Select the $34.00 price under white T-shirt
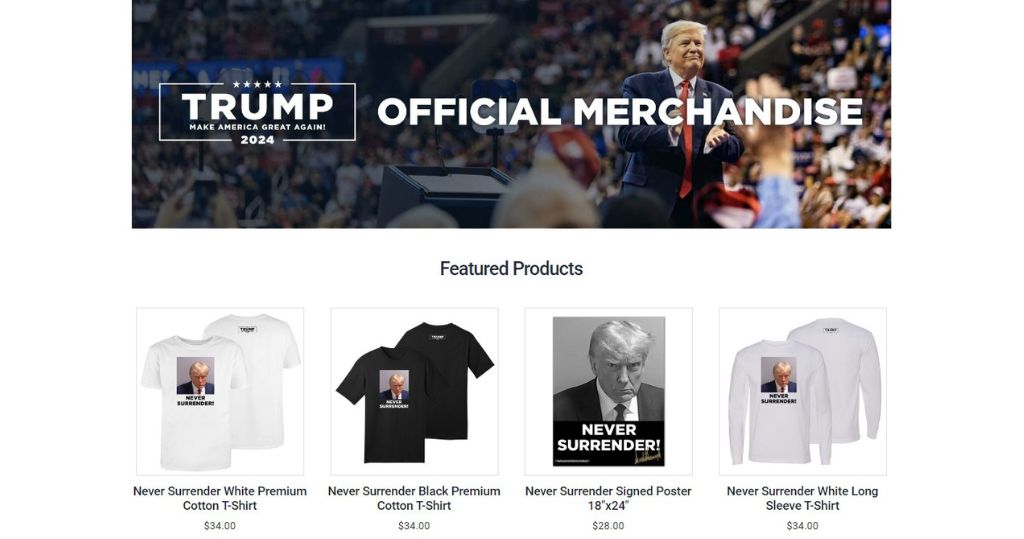This screenshot has height=539, width=1024. click(220, 525)
